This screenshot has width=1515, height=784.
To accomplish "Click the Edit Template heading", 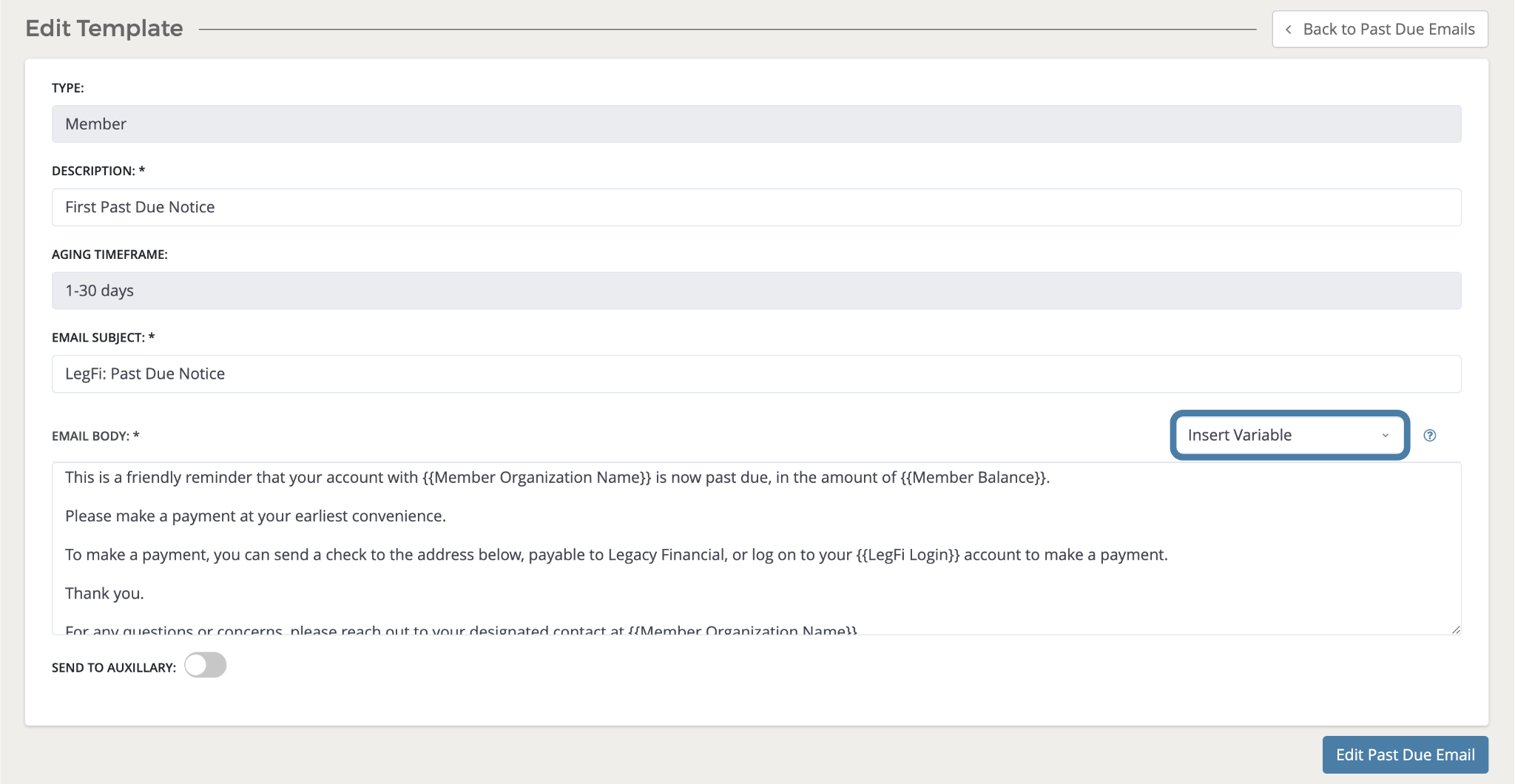I will point(104,29).
